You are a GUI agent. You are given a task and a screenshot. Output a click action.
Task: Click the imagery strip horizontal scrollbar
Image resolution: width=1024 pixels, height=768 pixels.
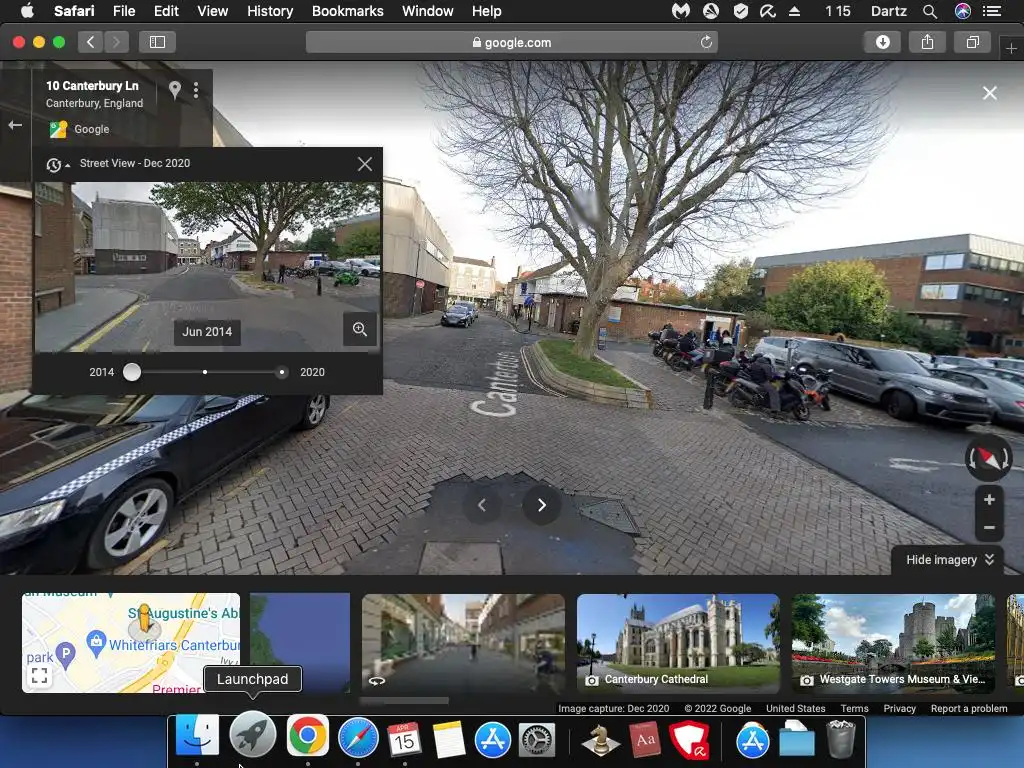coord(404,701)
